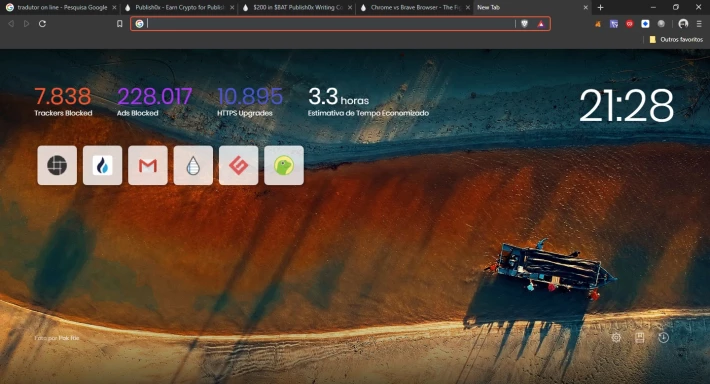Open Brave Shields lion icon
Viewport: 710px width, 384px height.
pos(524,24)
